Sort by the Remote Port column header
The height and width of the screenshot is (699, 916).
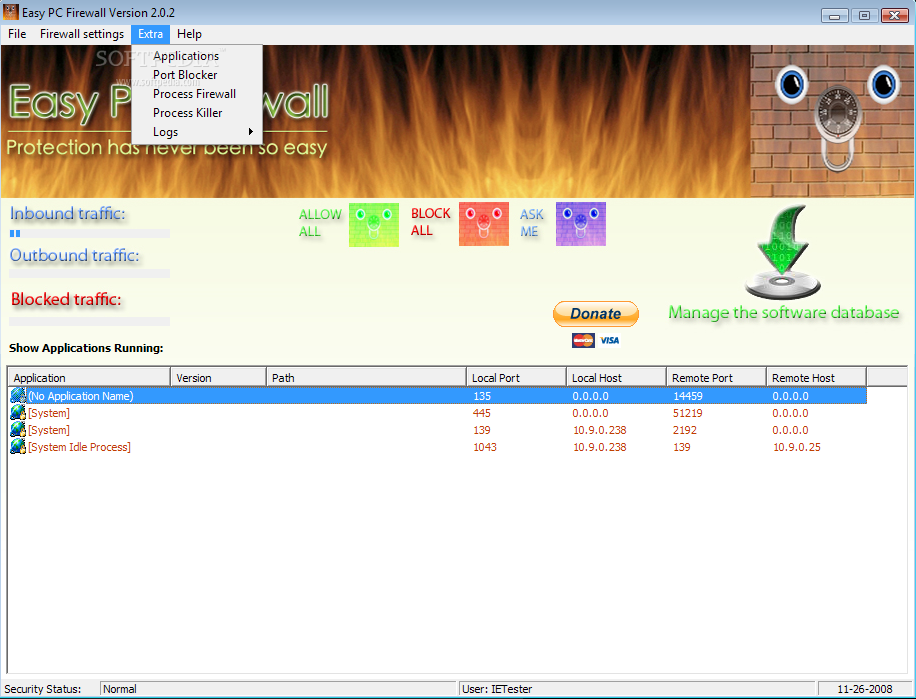click(x=716, y=377)
